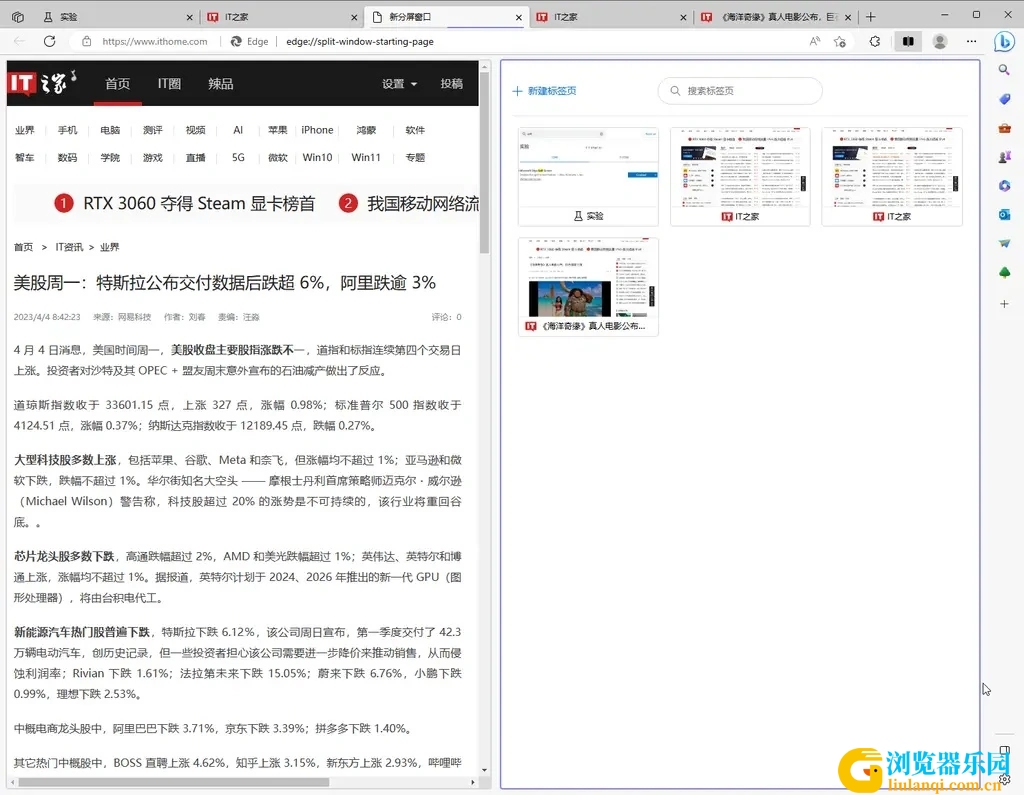Open the Win11 category link

coord(366,157)
